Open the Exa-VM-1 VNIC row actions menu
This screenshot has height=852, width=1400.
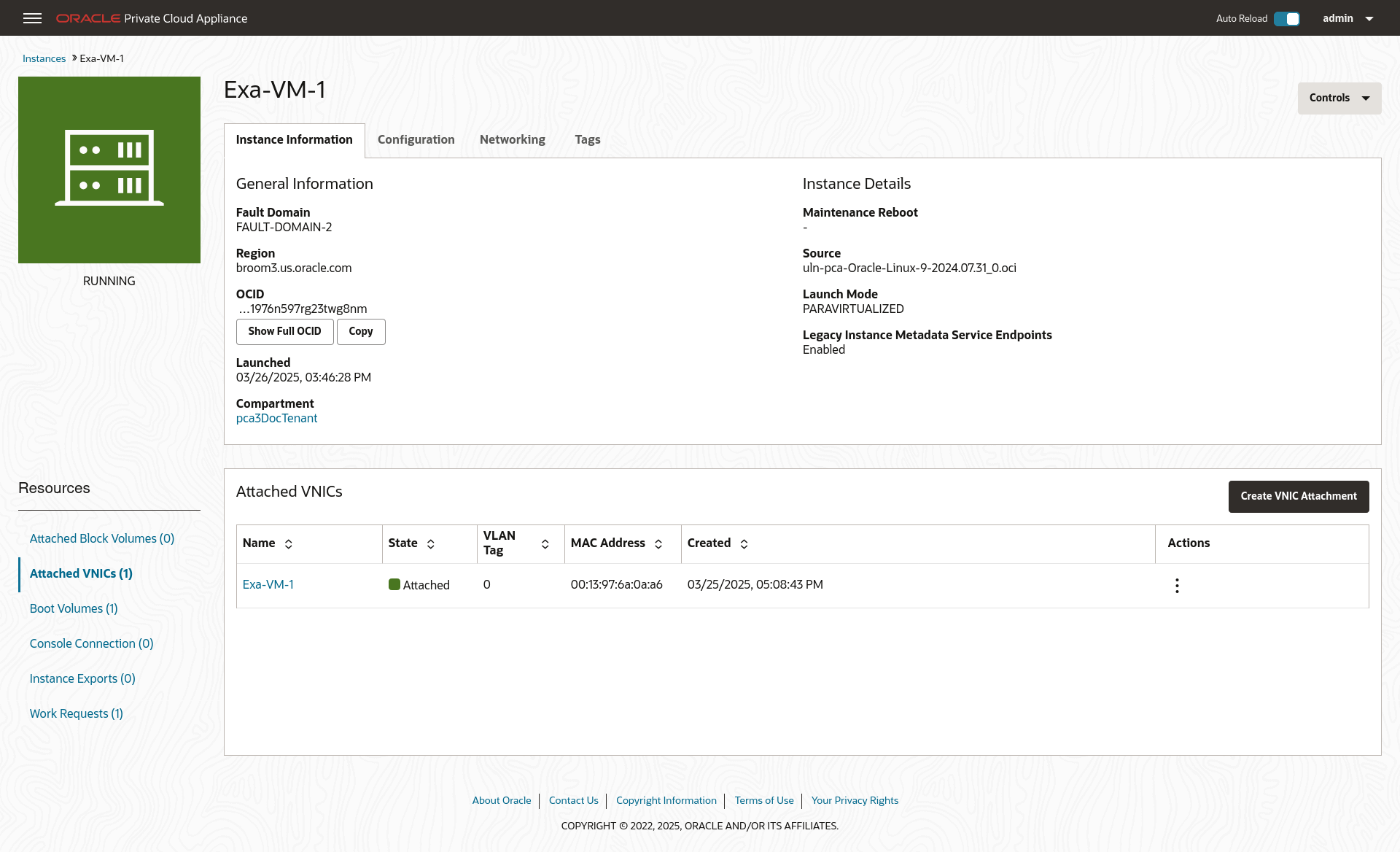click(1176, 585)
